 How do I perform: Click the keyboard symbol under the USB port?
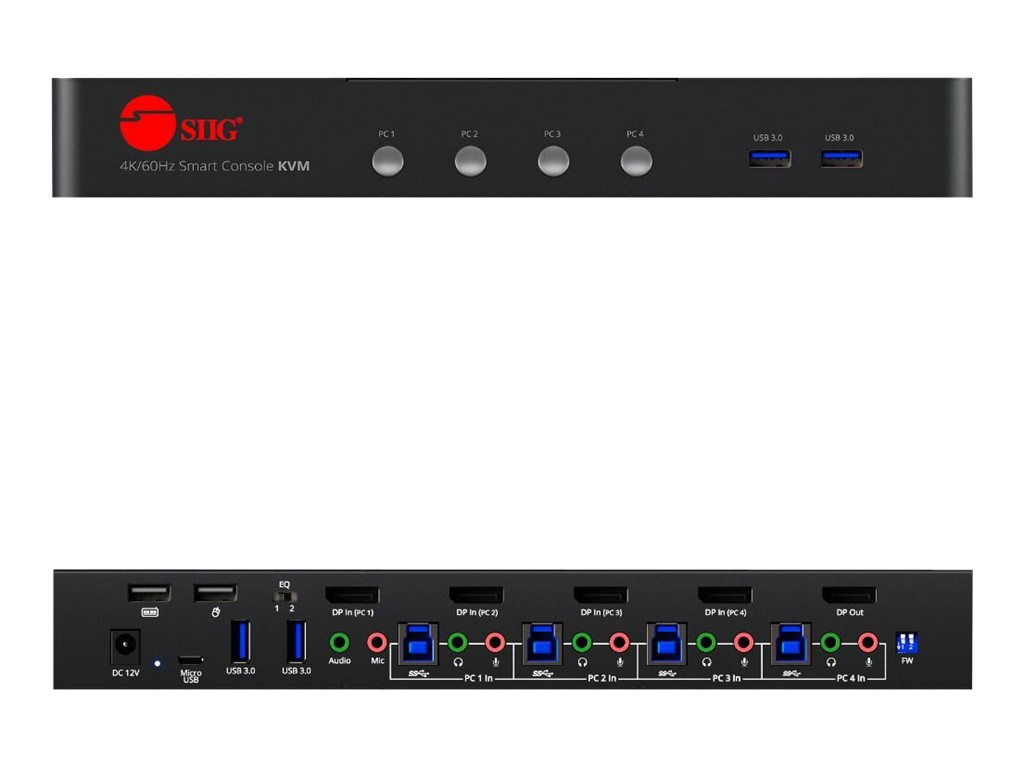150,613
